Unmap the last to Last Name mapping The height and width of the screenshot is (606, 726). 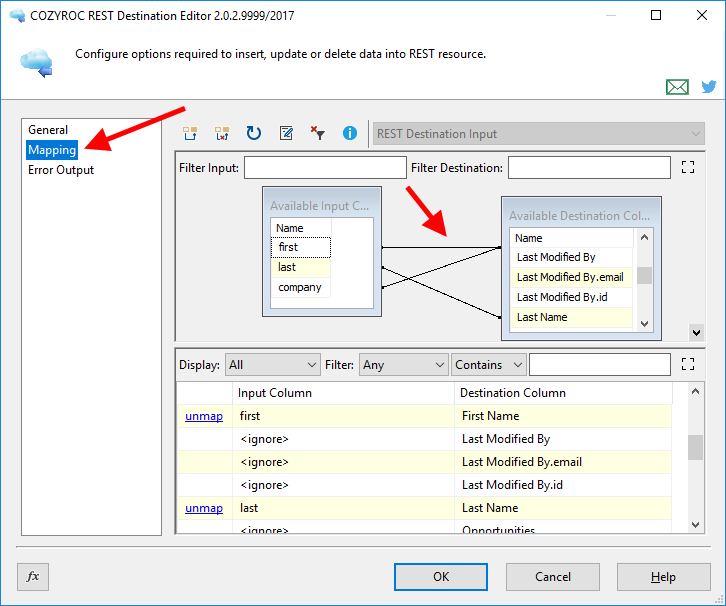[204, 508]
